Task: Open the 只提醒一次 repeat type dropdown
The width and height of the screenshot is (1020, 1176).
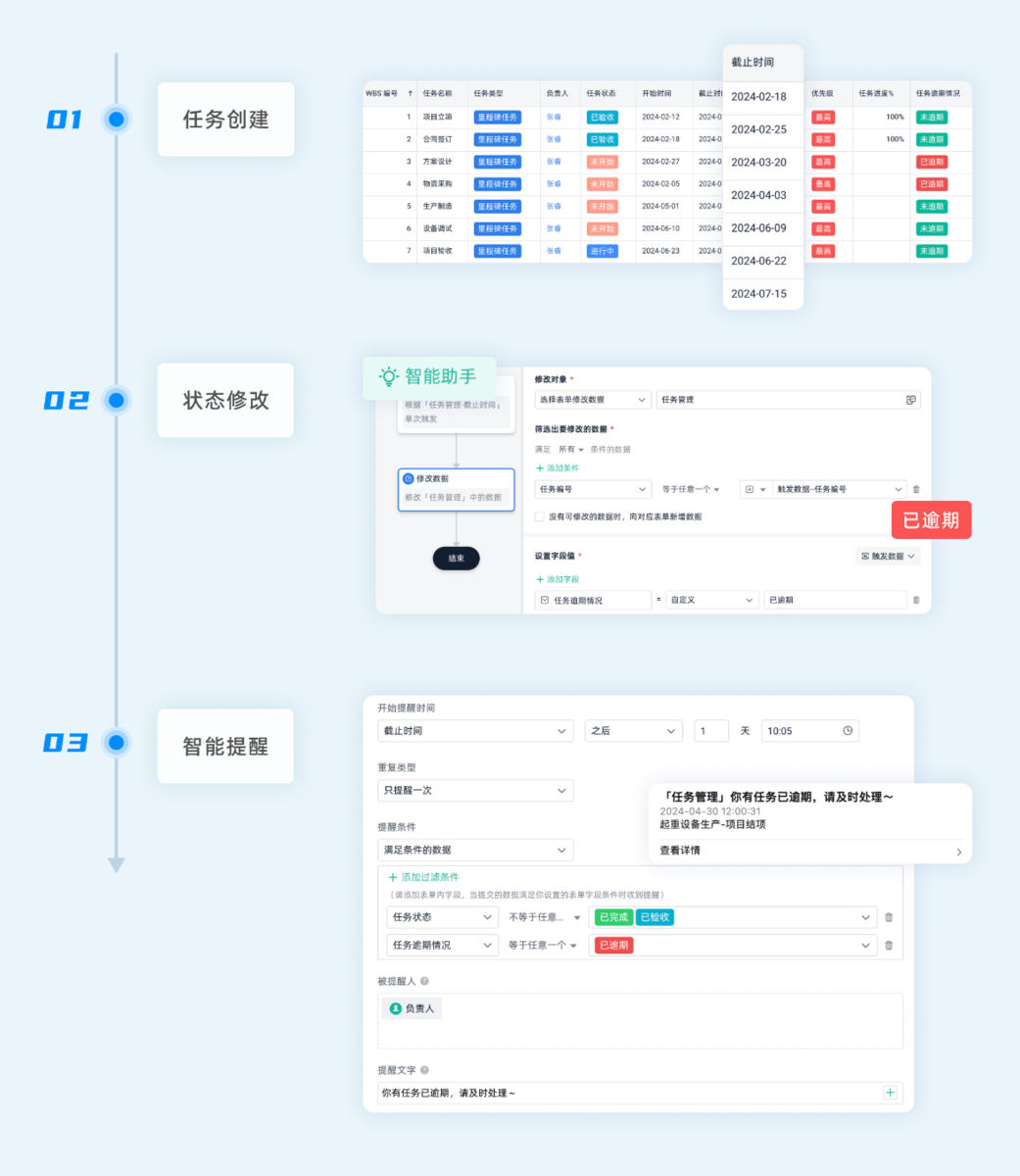Action: (474, 790)
